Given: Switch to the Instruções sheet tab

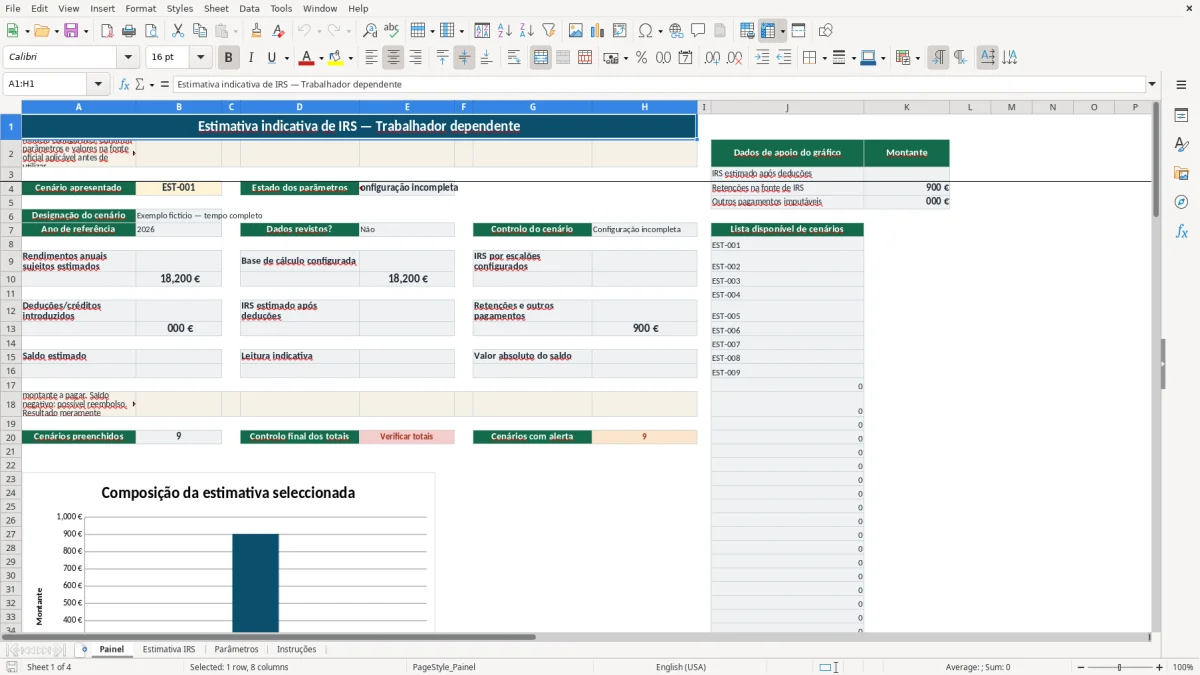Looking at the screenshot, I should point(297,649).
